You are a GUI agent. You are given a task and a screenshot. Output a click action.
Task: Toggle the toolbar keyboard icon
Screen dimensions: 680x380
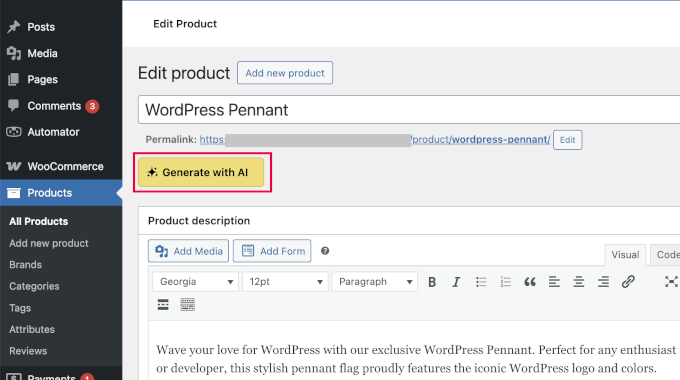[x=187, y=305]
